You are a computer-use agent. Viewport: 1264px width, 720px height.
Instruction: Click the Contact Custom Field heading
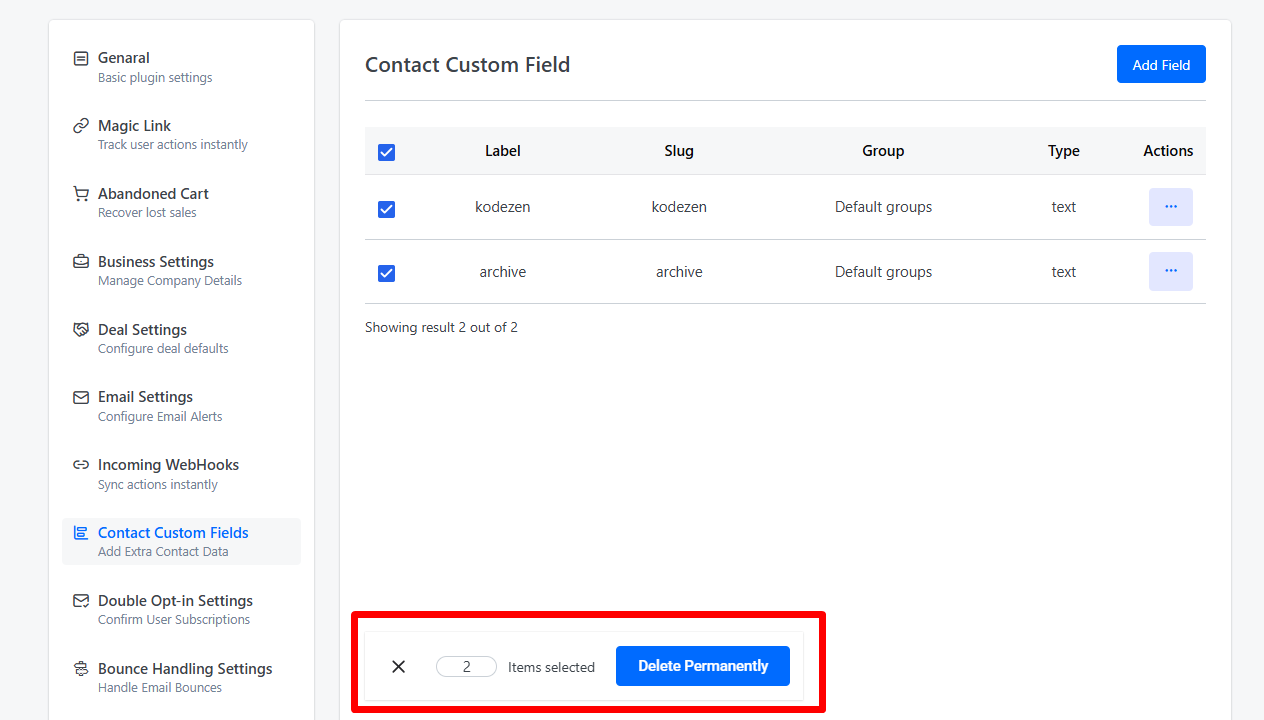tap(467, 65)
